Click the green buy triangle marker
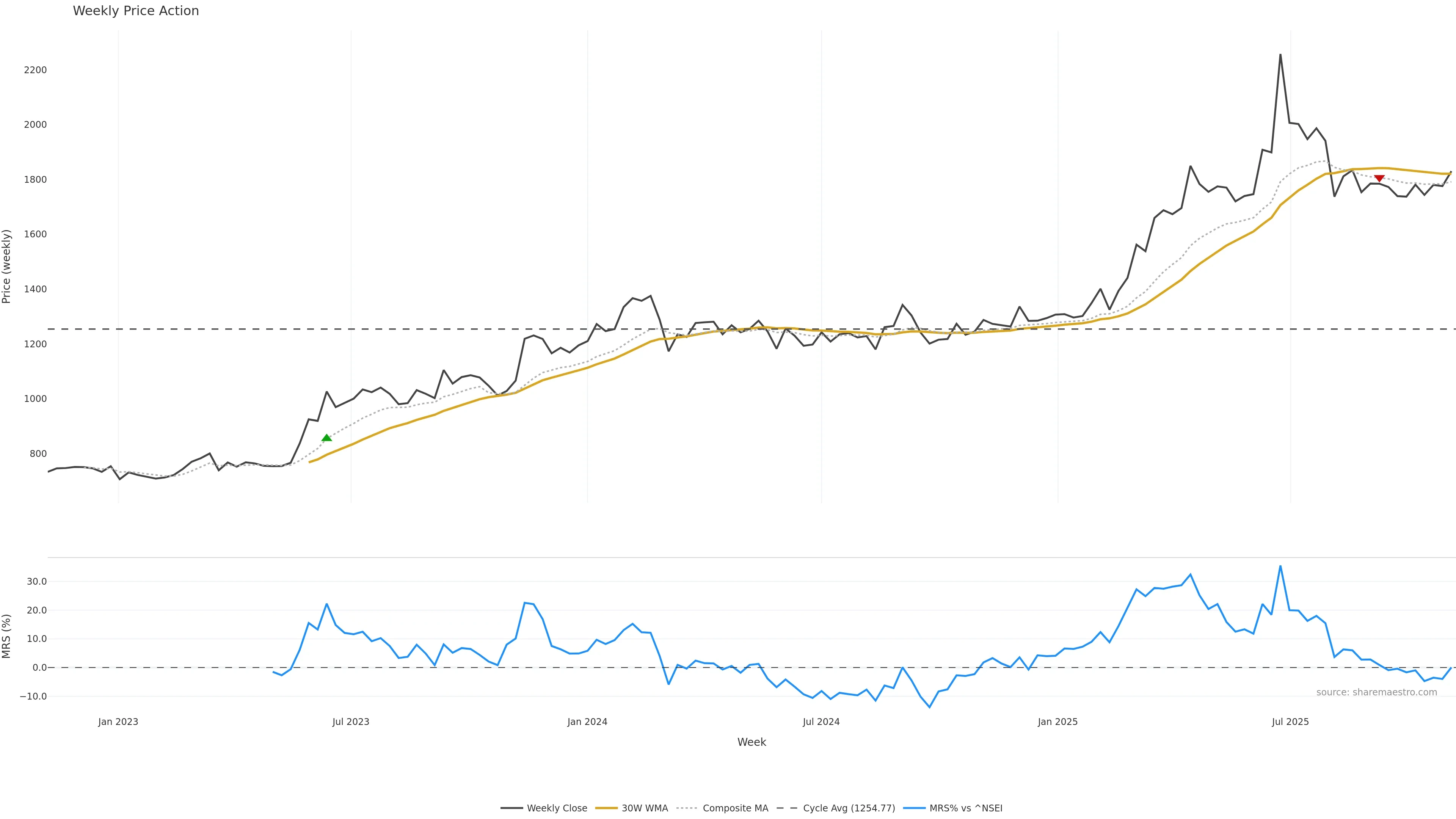 point(327,438)
